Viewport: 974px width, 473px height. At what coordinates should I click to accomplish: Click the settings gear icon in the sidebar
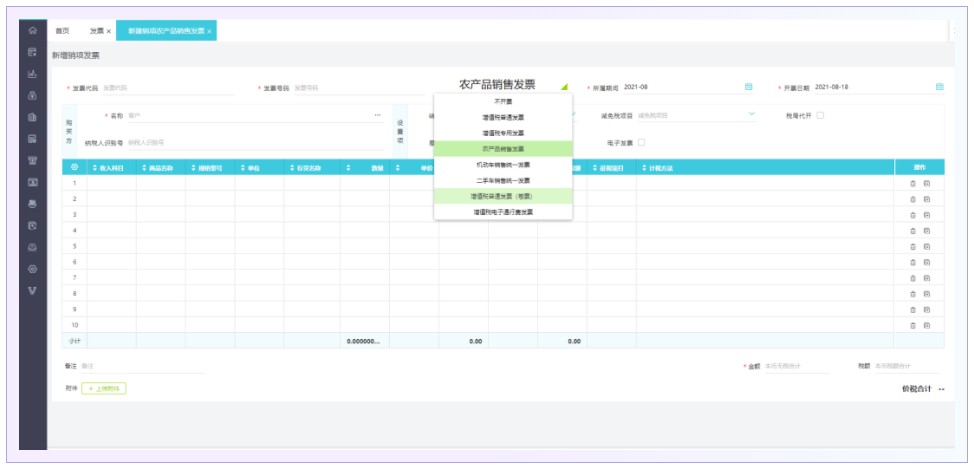click(33, 269)
